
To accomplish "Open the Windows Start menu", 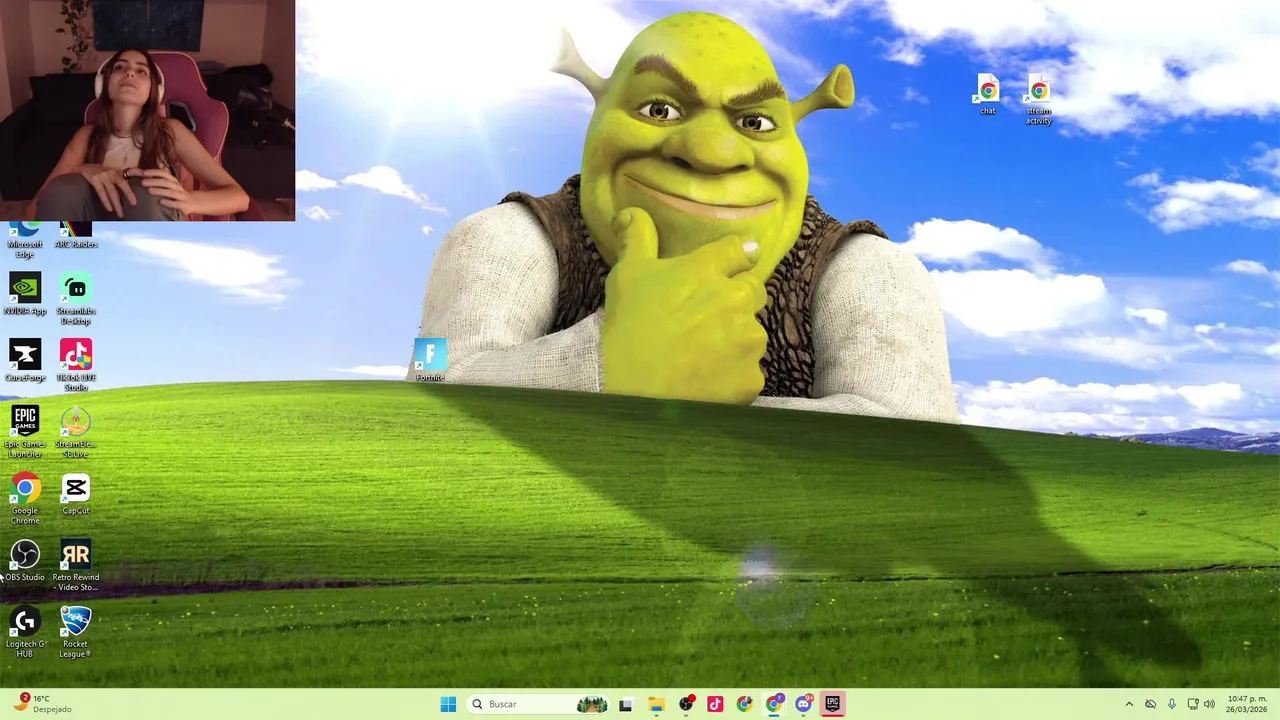I will point(448,704).
